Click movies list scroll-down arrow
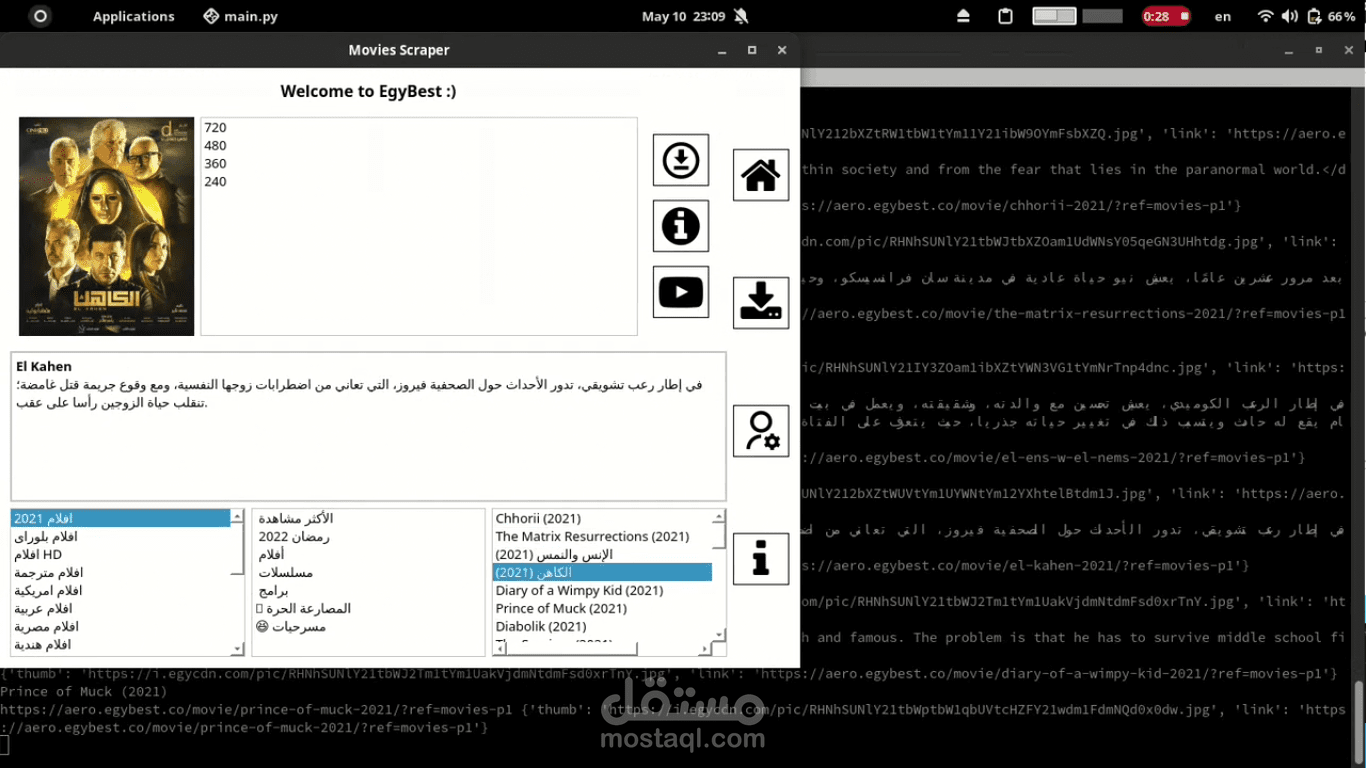 [718, 634]
